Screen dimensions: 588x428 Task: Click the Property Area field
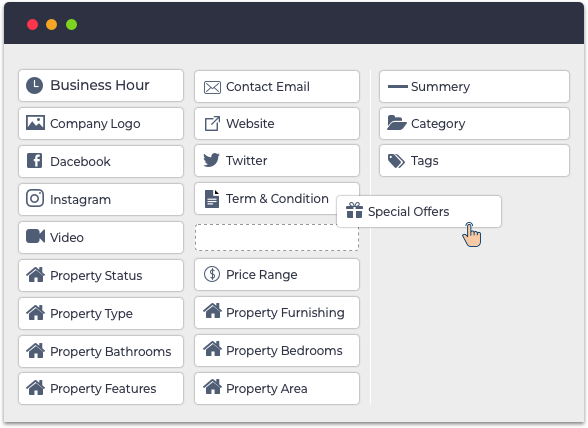[x=277, y=388]
